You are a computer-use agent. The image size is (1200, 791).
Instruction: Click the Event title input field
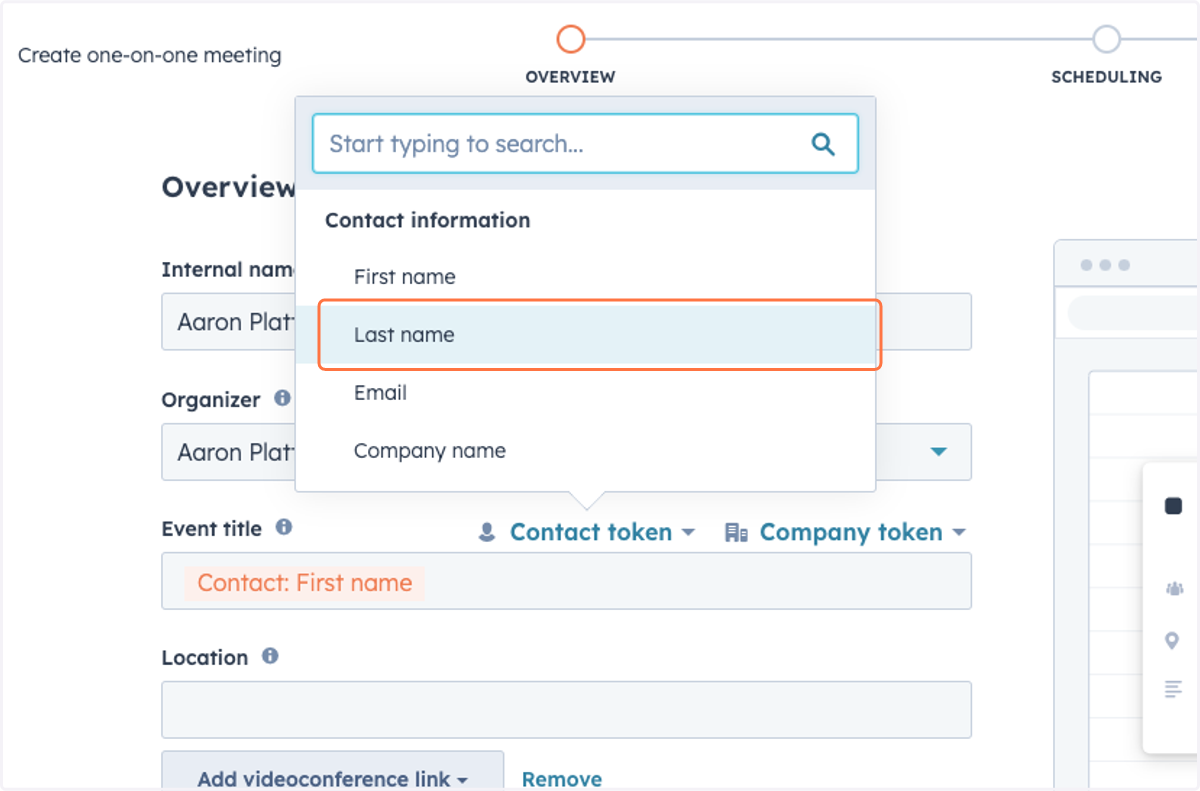point(566,581)
